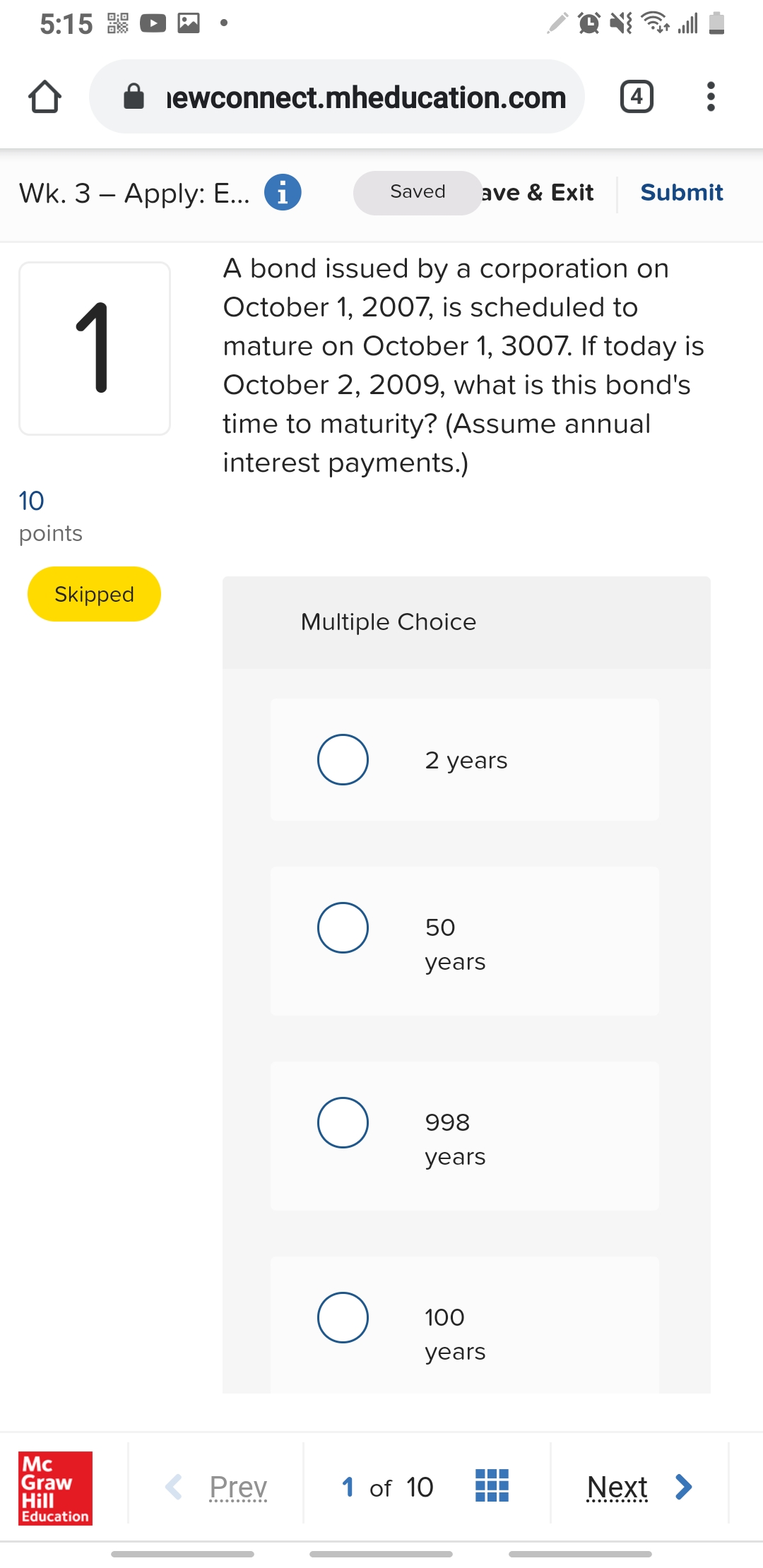Image resolution: width=763 pixels, height=1568 pixels.
Task: Open the three-dot browser menu
Action: [x=711, y=97]
